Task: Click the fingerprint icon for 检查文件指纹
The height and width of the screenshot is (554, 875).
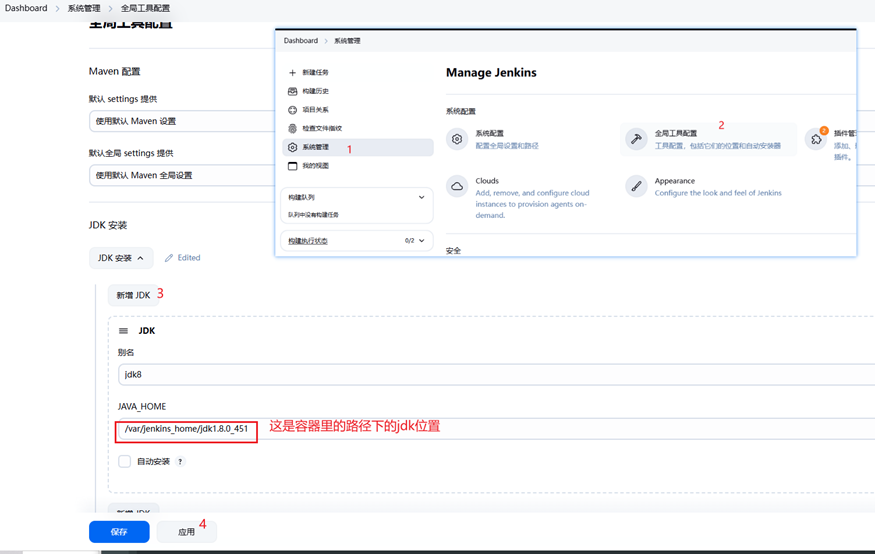Action: click(x=292, y=128)
